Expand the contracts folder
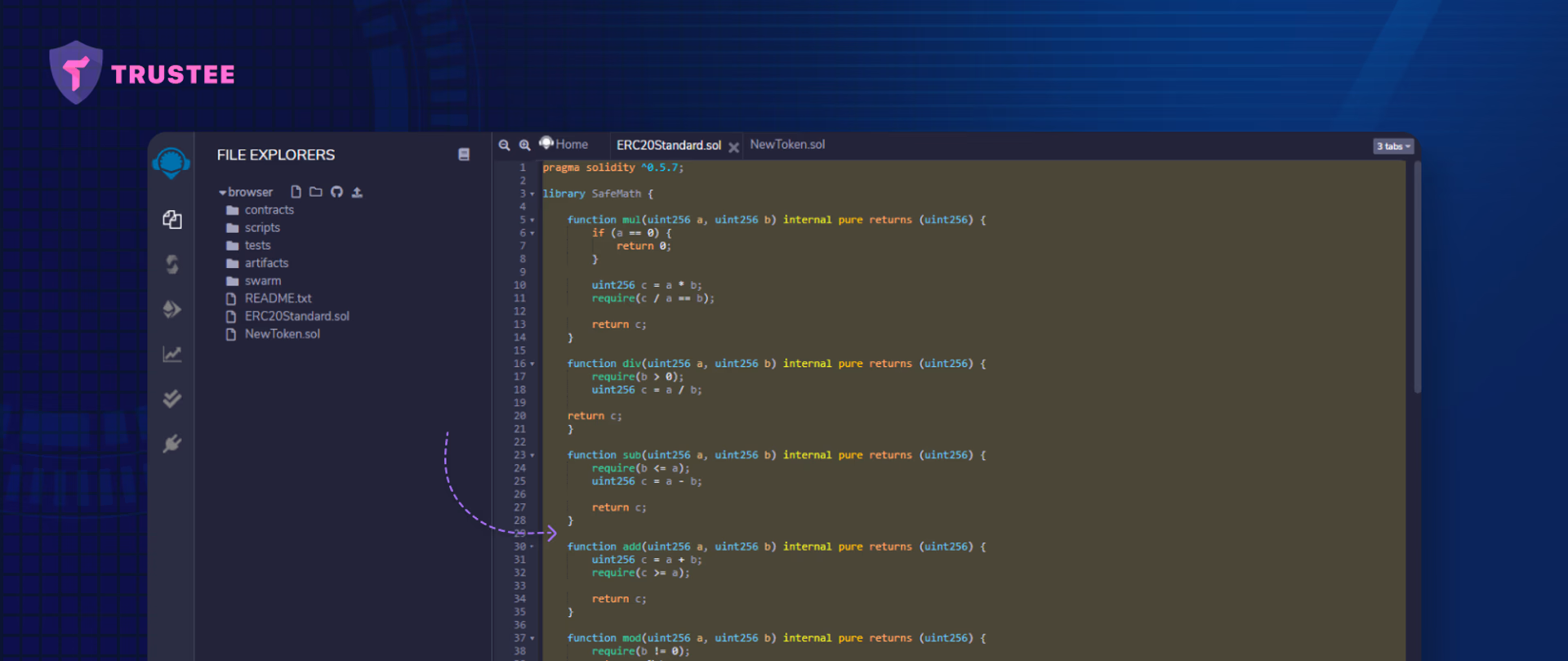Image resolution: width=1568 pixels, height=661 pixels. point(261,210)
